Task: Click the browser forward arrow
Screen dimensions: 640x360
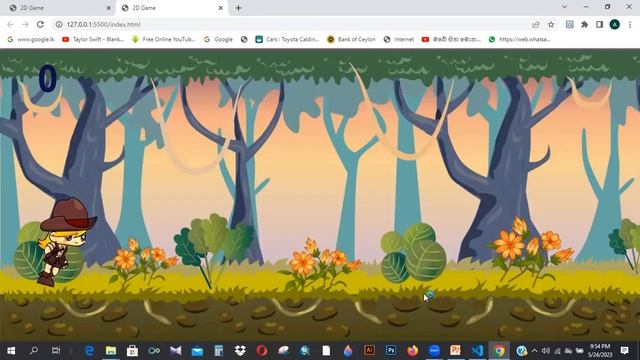Action: 25,24
